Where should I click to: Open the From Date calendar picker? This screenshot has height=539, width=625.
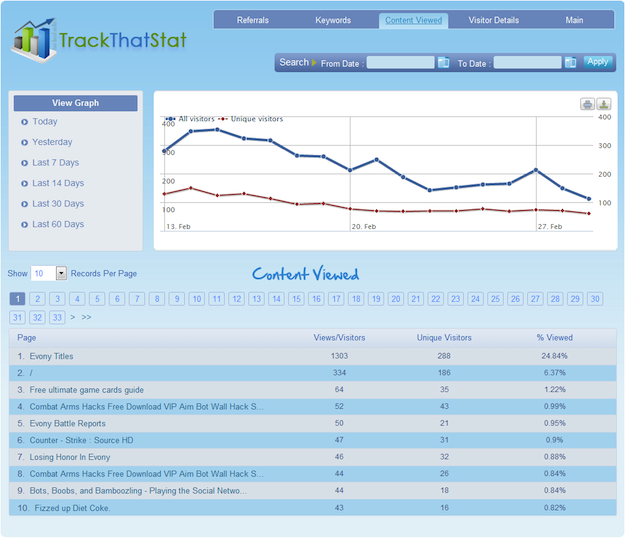point(443,62)
